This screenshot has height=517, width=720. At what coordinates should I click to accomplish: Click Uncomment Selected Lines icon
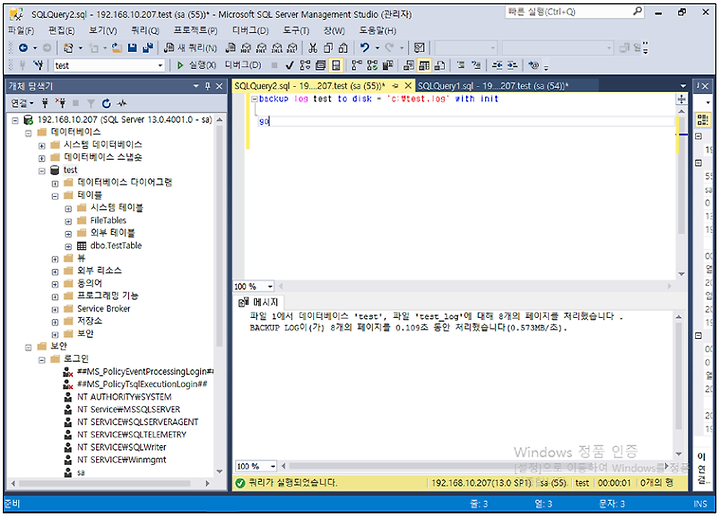476,66
